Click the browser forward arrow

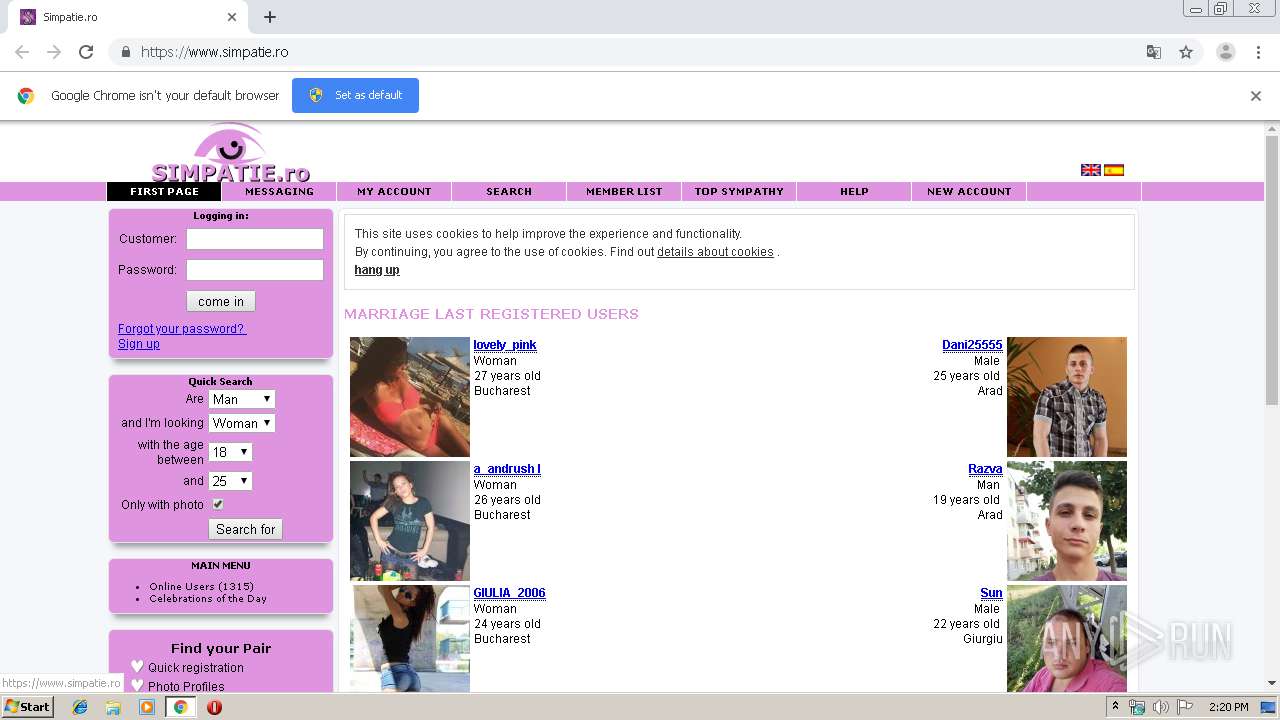click(54, 52)
